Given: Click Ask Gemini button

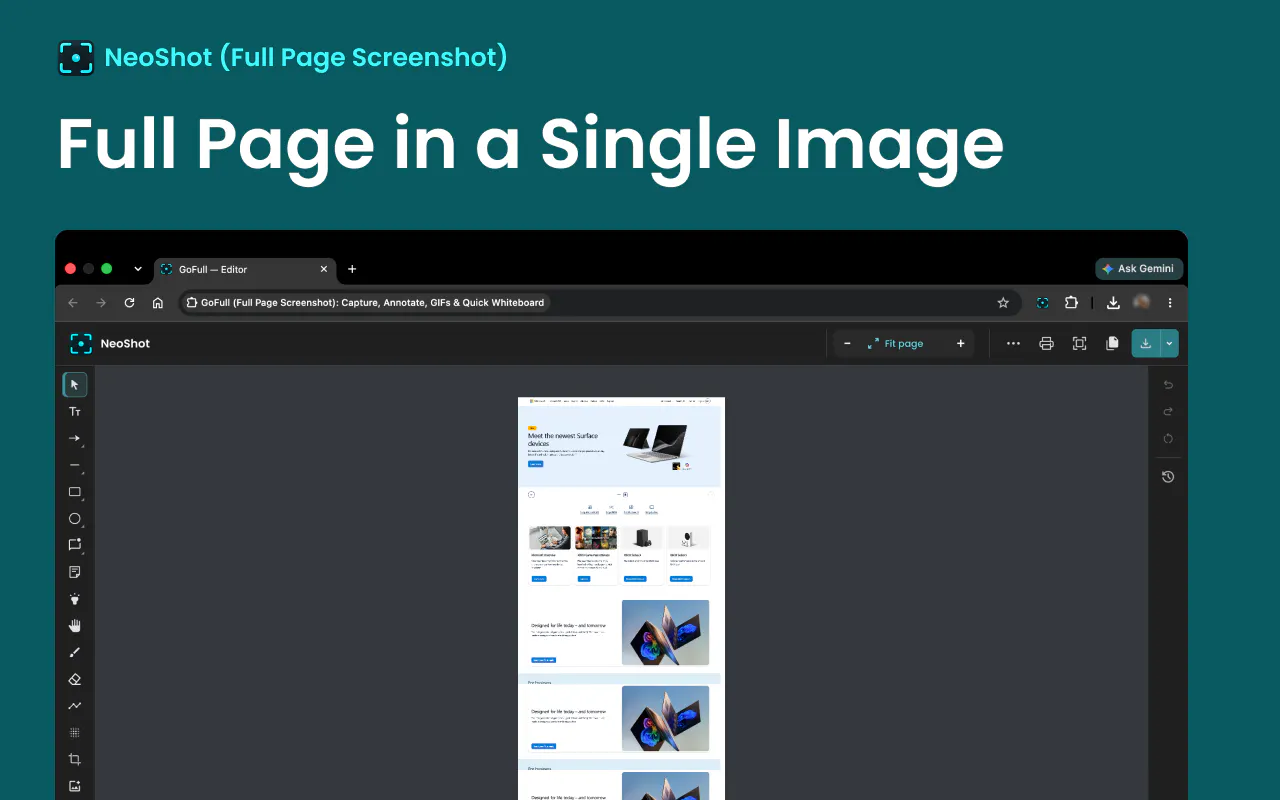Looking at the screenshot, I should tap(1139, 269).
